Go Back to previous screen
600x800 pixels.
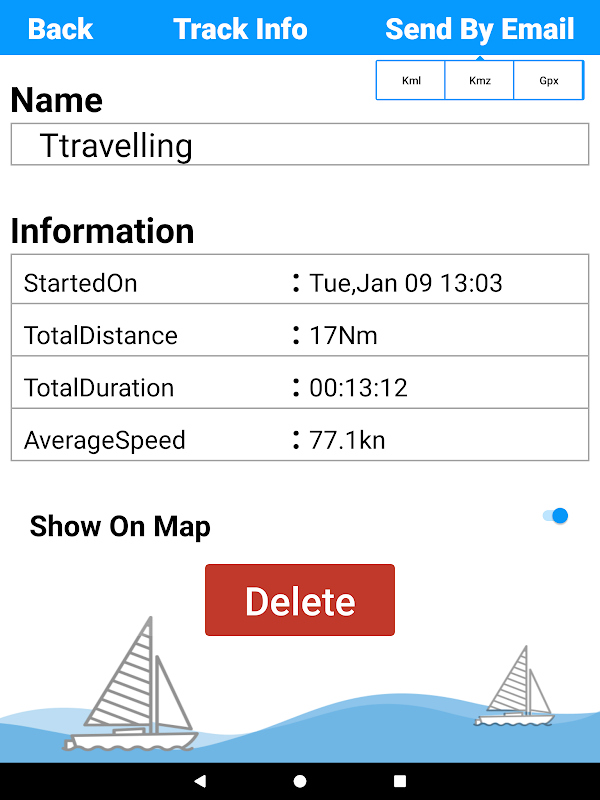tap(60, 28)
